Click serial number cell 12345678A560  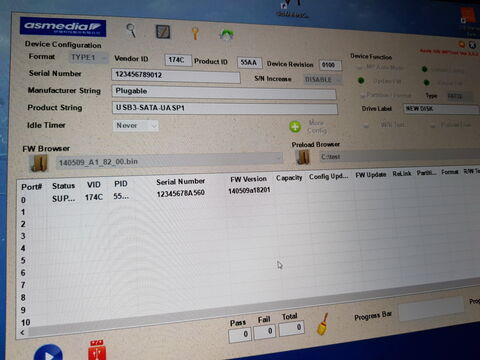click(181, 193)
